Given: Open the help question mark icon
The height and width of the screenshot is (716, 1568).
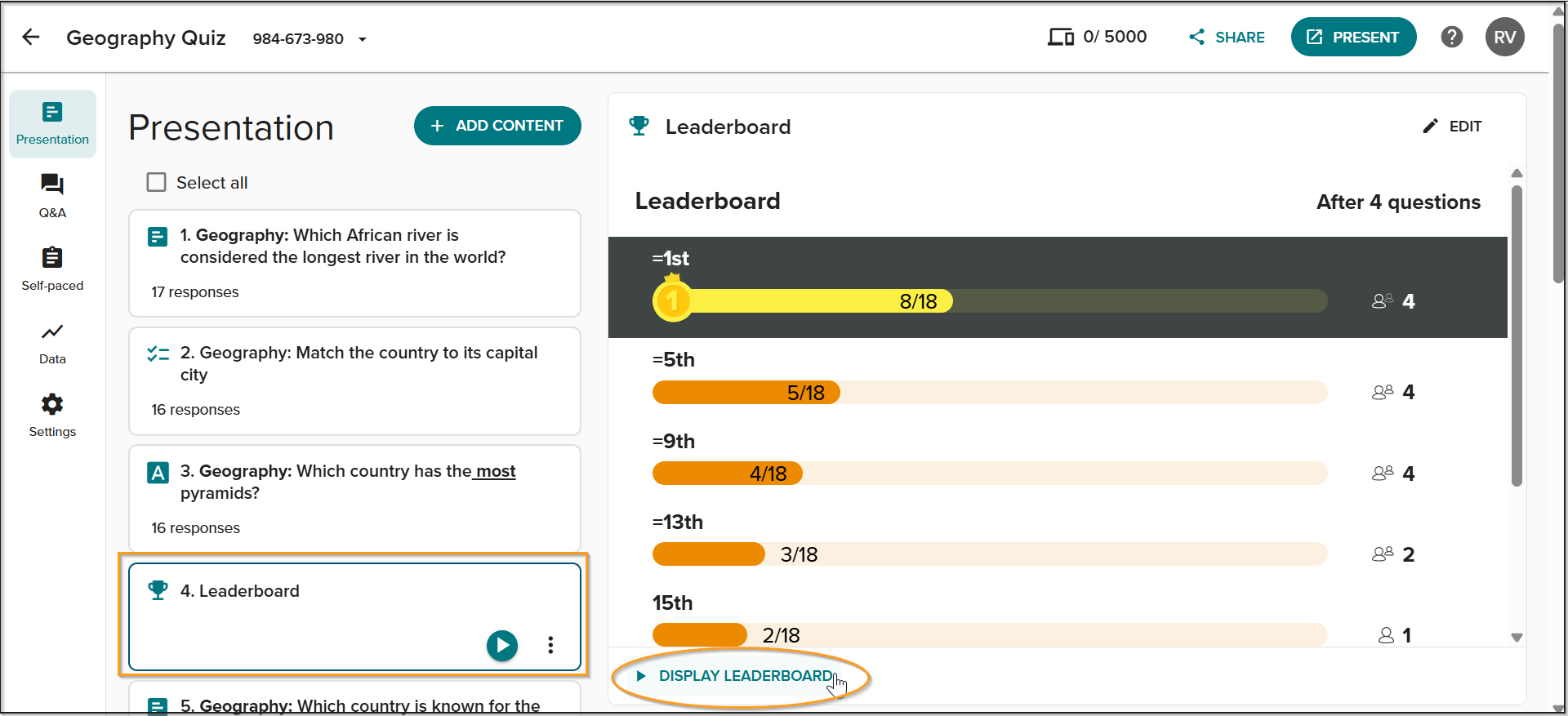Looking at the screenshot, I should coord(1451,37).
